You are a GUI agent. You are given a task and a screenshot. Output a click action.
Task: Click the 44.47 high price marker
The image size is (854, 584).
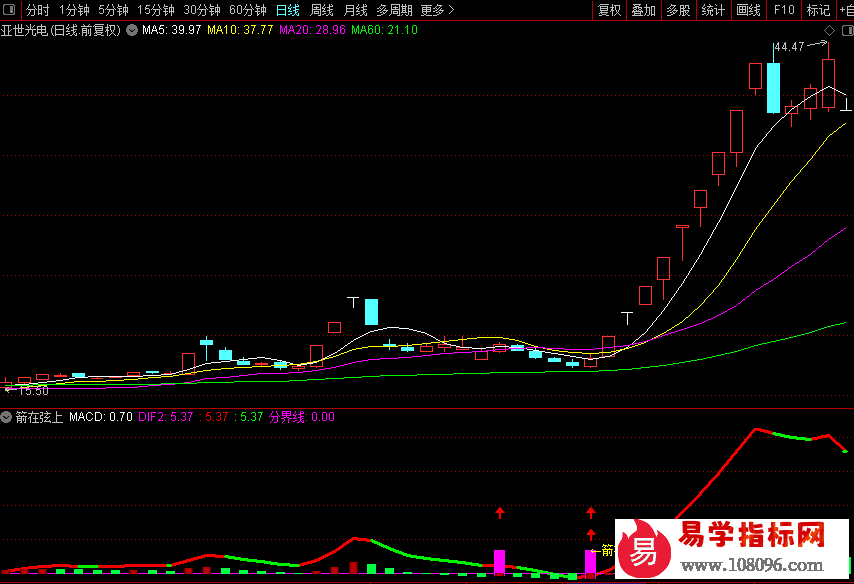tap(789, 47)
